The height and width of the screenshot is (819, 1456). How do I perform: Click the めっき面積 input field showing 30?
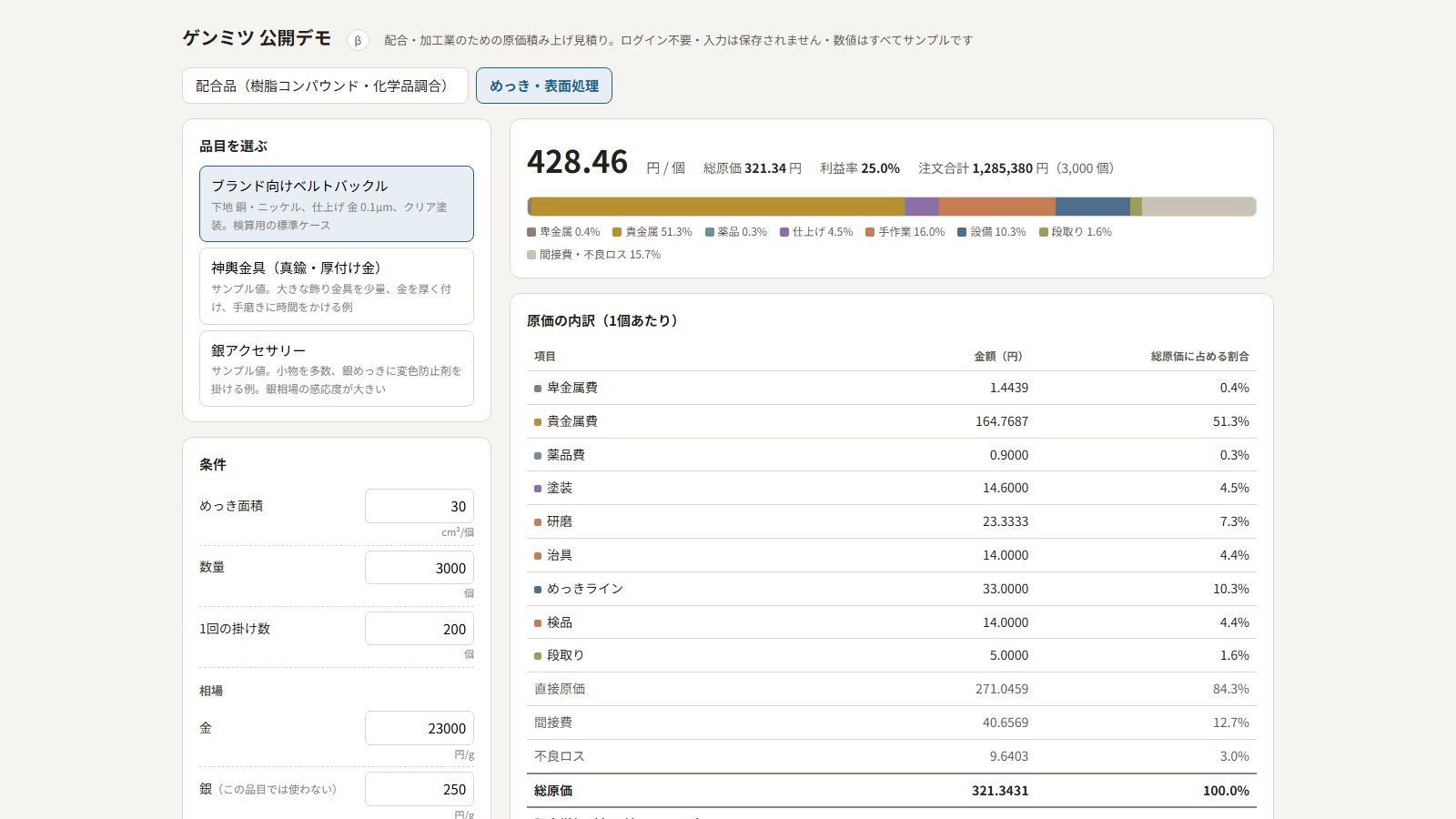(420, 506)
